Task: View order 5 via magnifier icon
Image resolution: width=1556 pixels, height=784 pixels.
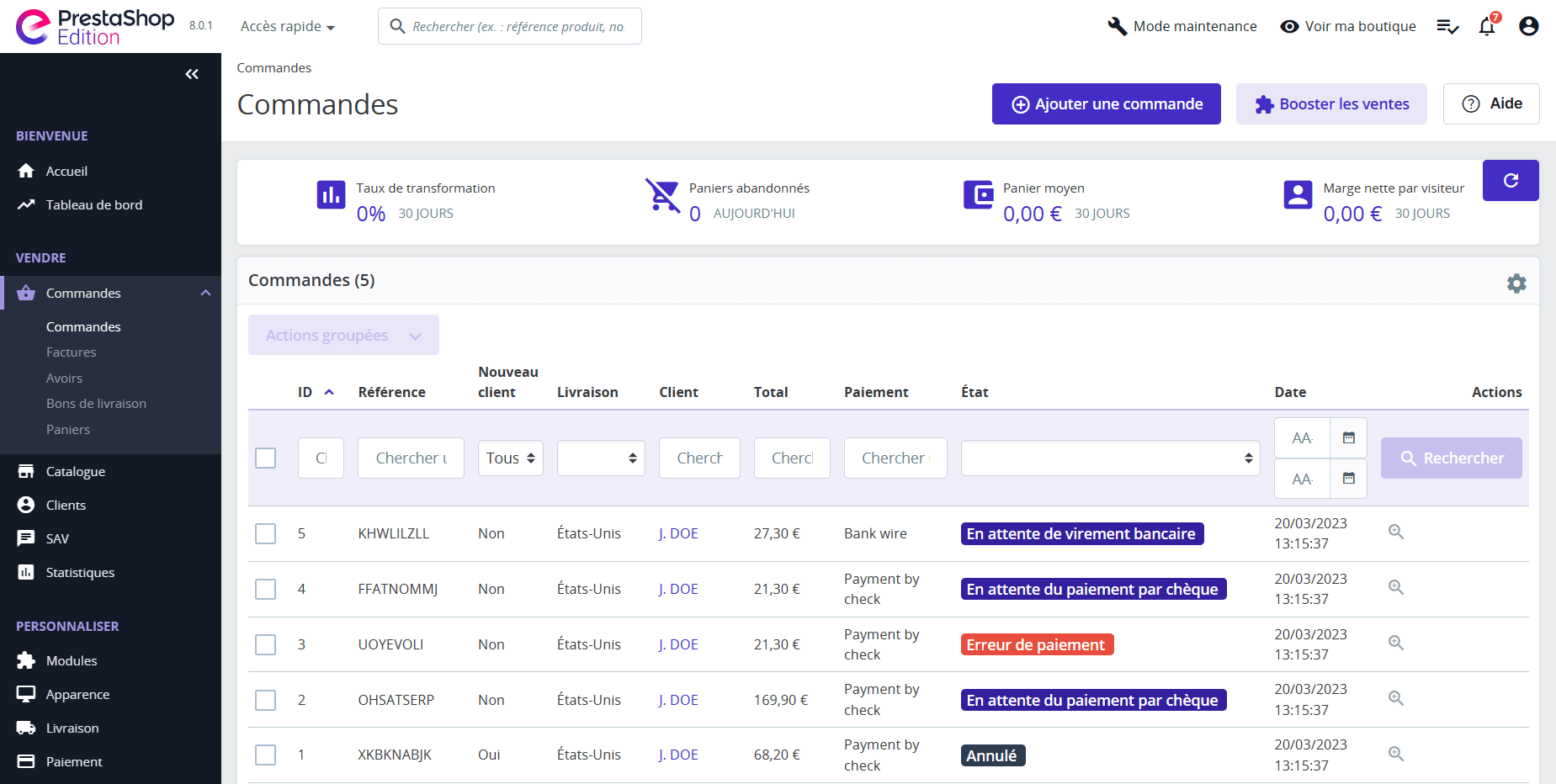Action: pyautogui.click(x=1395, y=532)
